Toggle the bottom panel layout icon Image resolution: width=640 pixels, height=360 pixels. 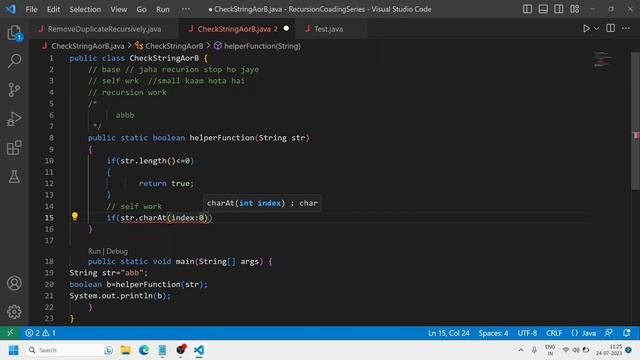coord(543,9)
